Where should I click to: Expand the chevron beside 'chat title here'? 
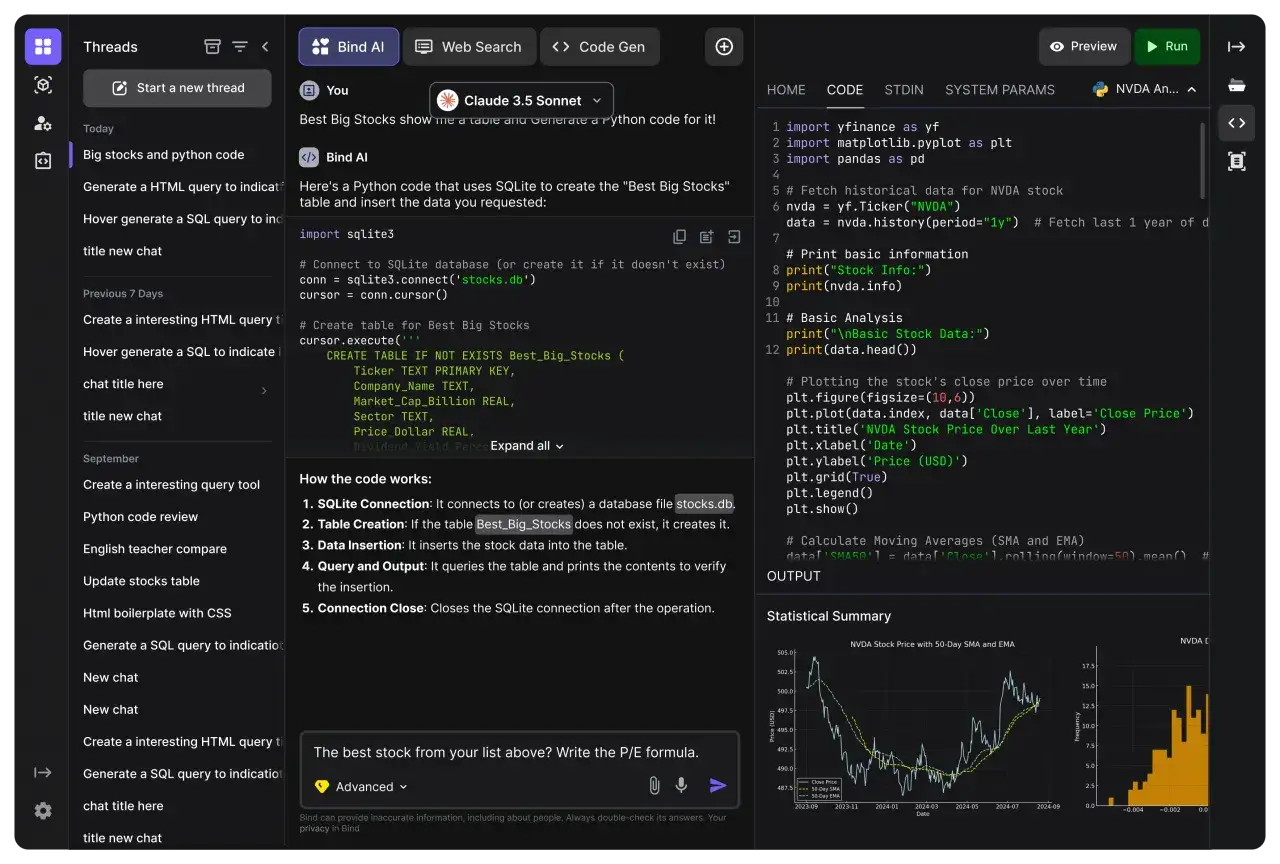click(264, 391)
